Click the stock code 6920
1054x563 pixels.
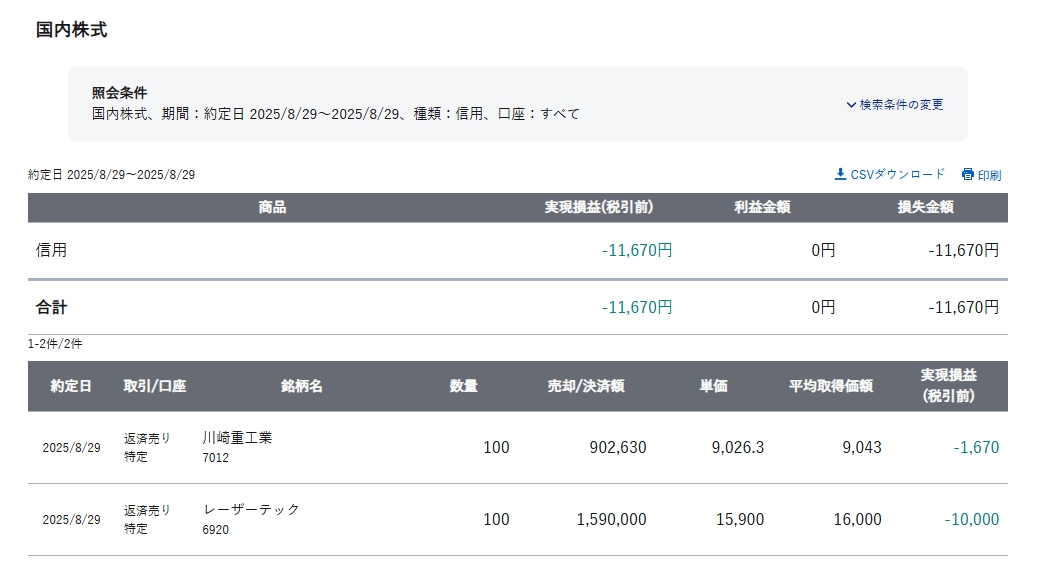(215, 530)
